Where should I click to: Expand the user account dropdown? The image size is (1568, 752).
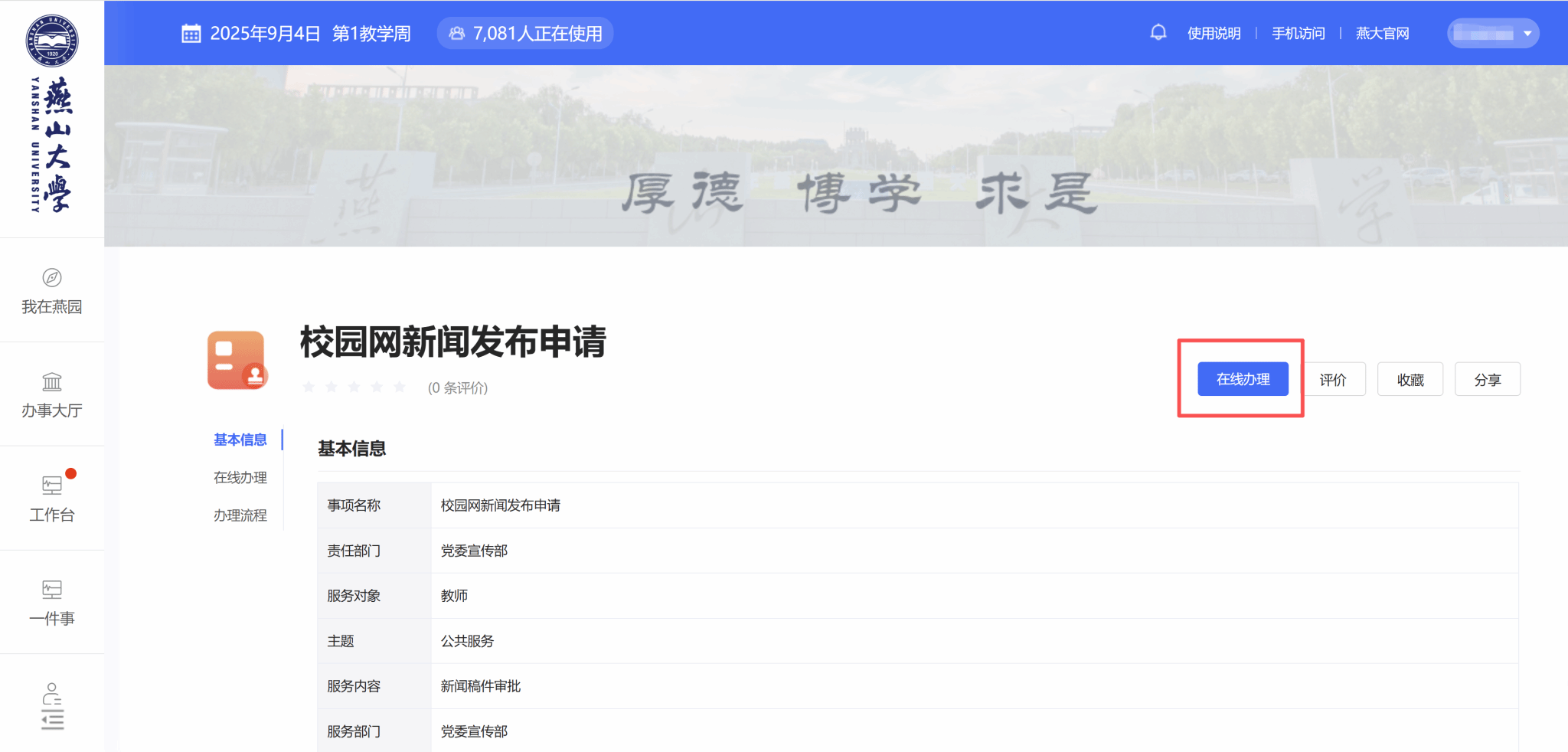pos(1527,34)
